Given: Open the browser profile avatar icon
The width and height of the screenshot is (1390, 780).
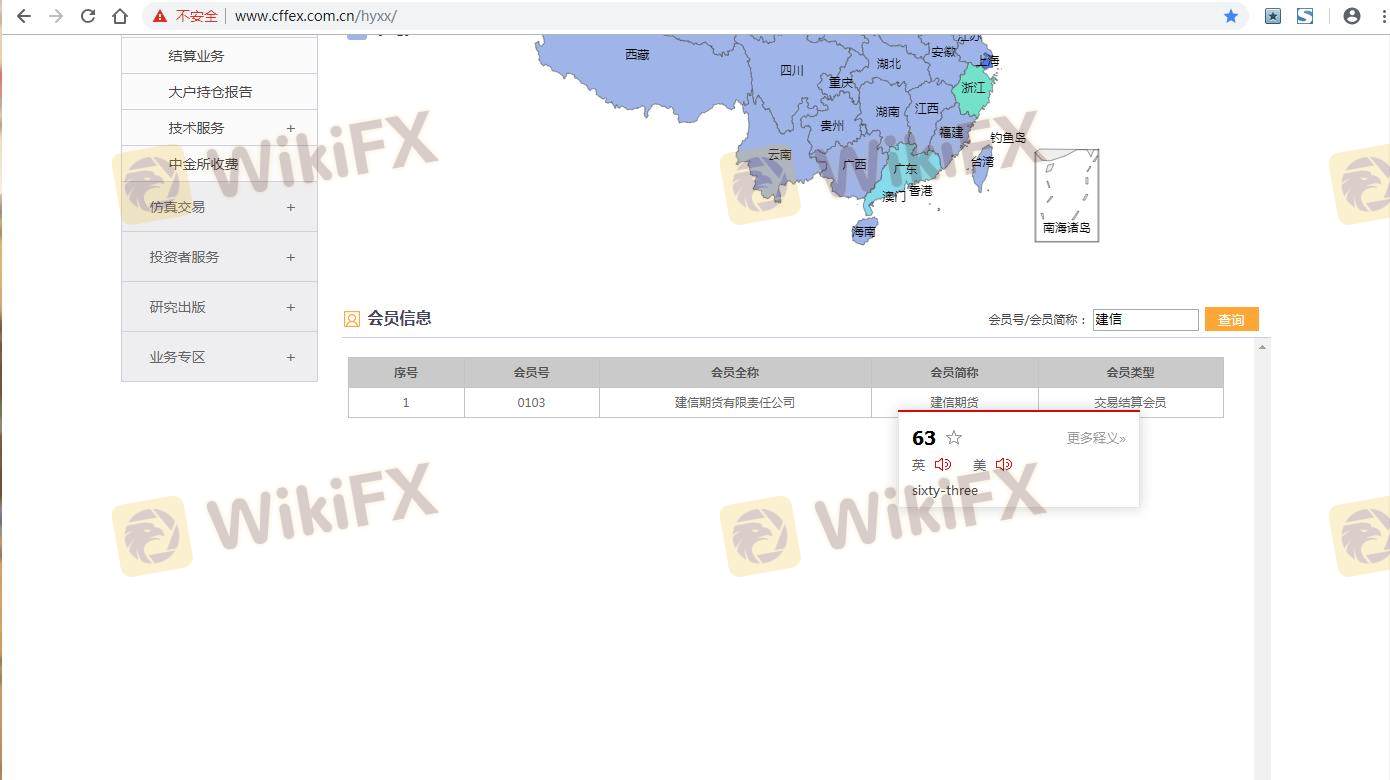Looking at the screenshot, I should tap(1351, 16).
